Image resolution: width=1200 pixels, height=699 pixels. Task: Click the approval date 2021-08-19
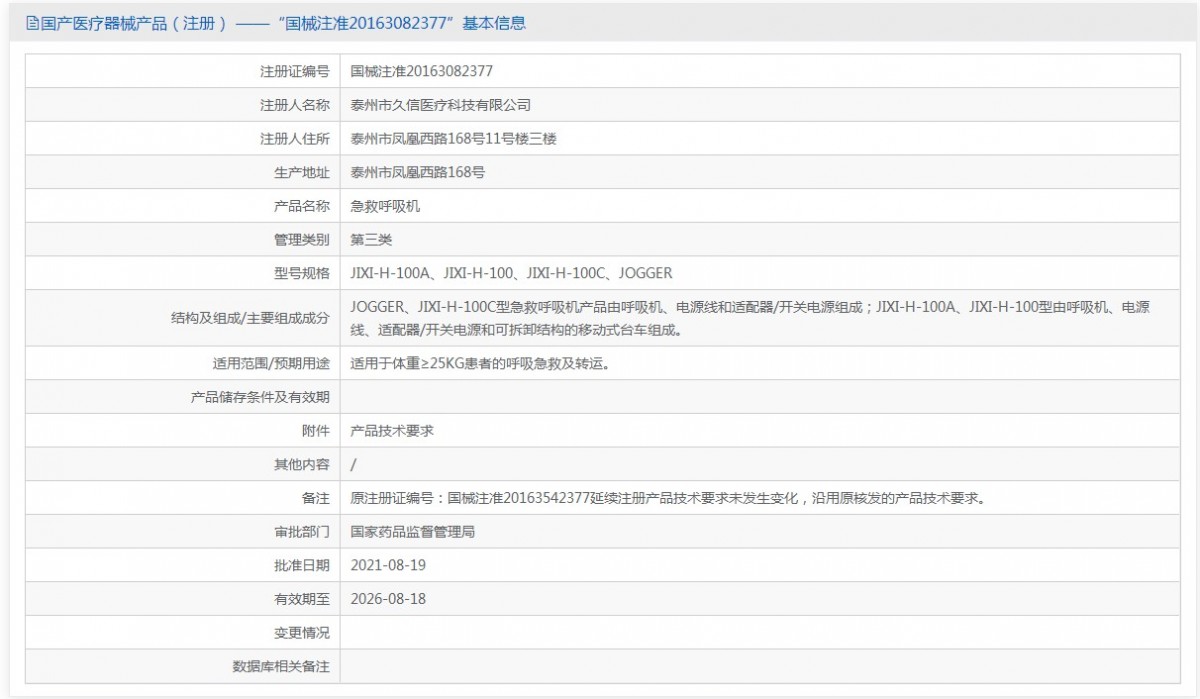click(388, 565)
